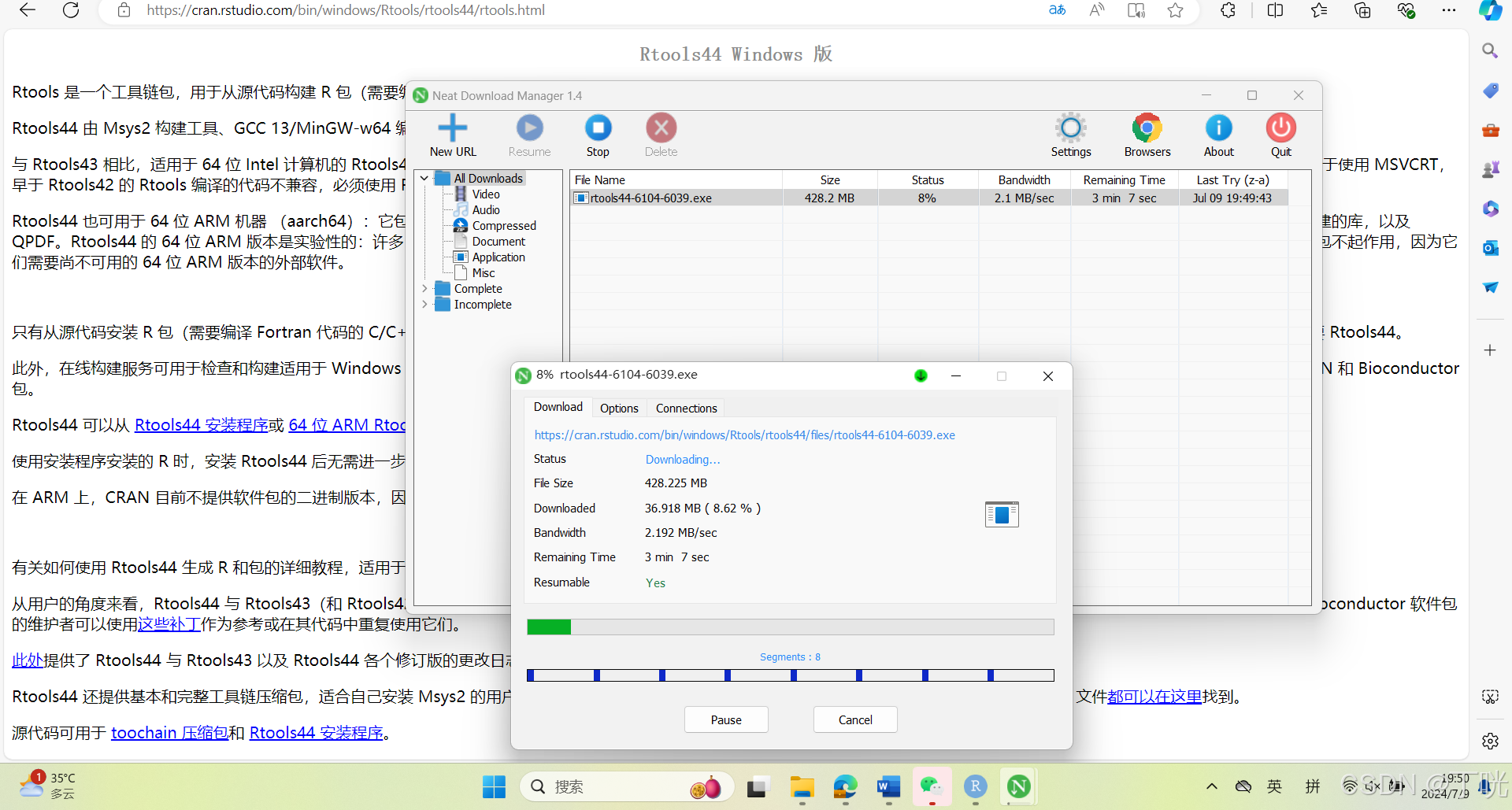Sort by File Name column header
This screenshot has width=1512, height=810.
(x=676, y=180)
